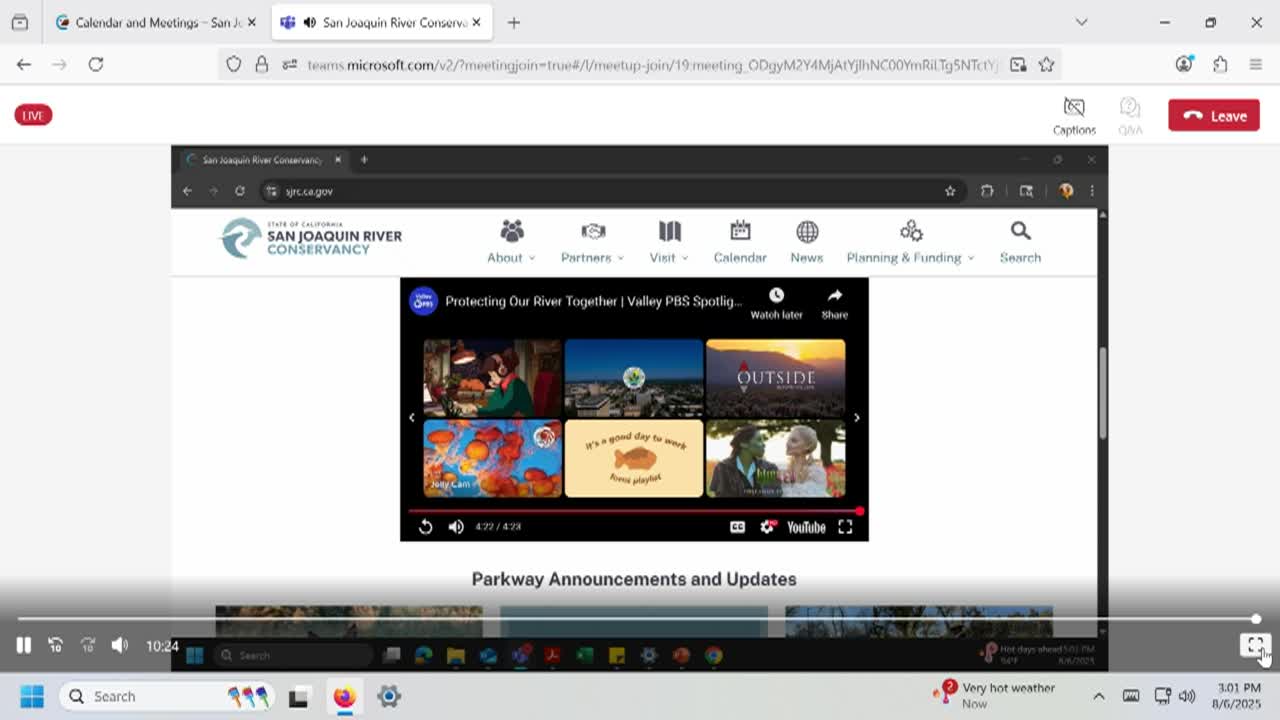Enter fullscreen for the Teams stream
The width and height of the screenshot is (1280, 720).
[x=1255, y=646]
